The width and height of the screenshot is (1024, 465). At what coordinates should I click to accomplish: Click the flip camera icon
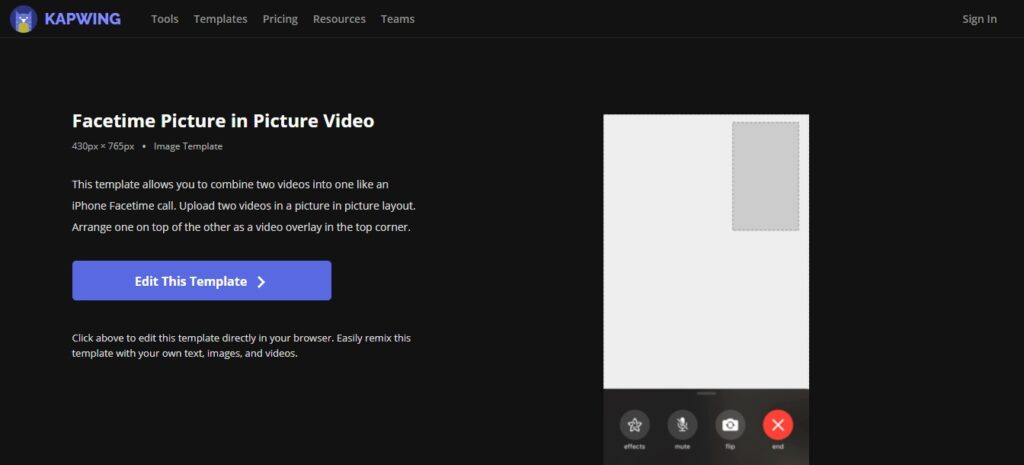coord(730,425)
